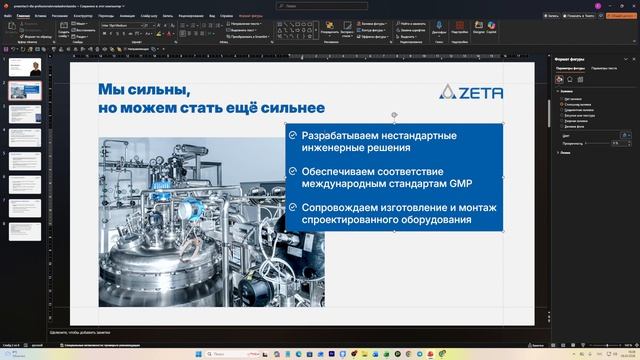Screen dimensions: 640x360
Task: Collapse the Fill (Заливка) section
Action: click(566, 91)
